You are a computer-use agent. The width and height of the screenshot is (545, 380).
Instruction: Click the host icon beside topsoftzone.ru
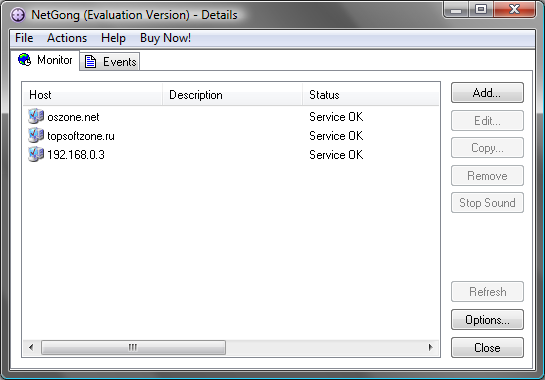click(x=36, y=135)
